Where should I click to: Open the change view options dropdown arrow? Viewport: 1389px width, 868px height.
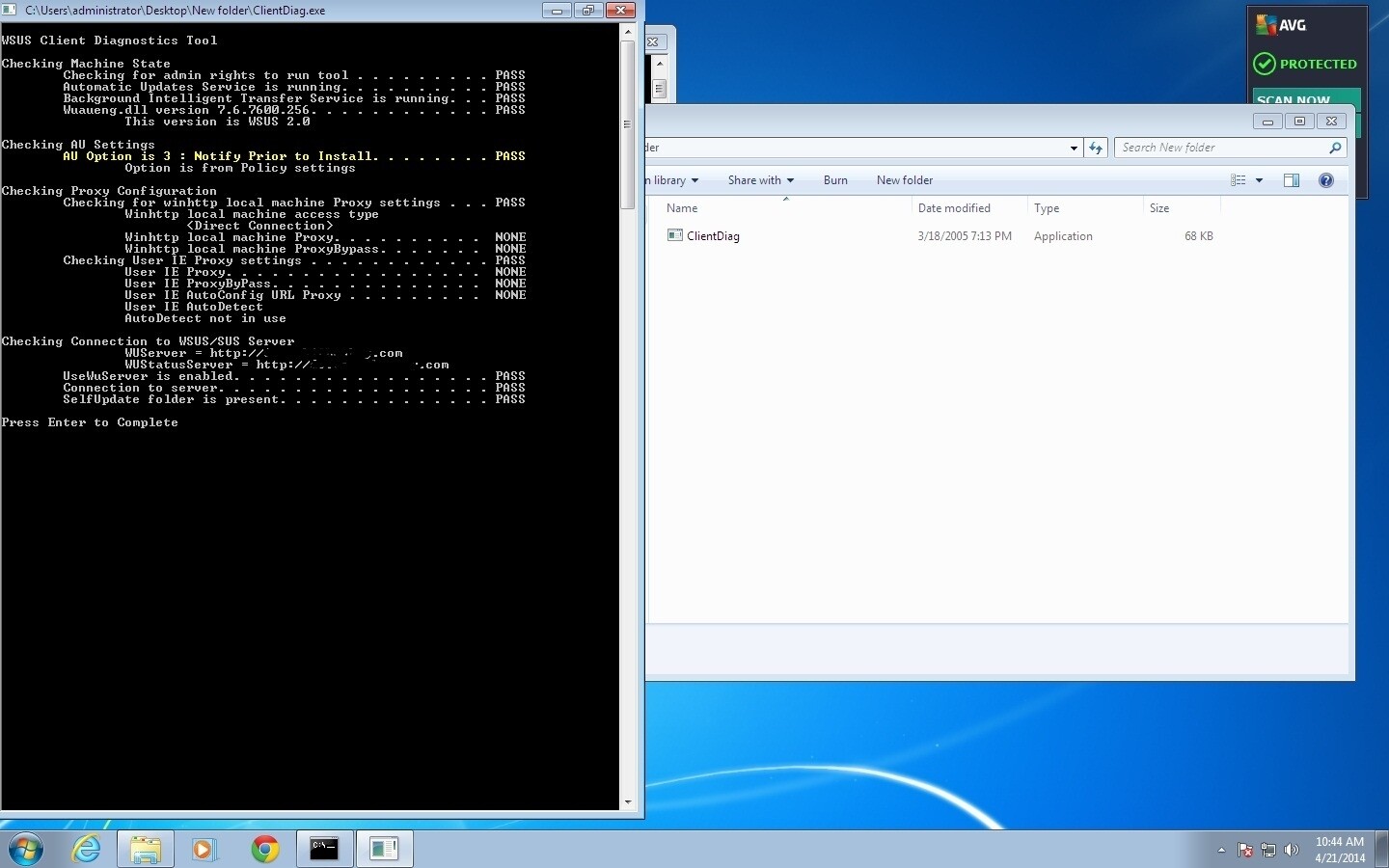[1259, 180]
